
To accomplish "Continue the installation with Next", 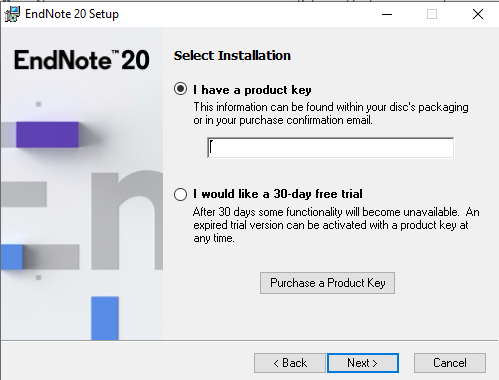I will [x=363, y=363].
